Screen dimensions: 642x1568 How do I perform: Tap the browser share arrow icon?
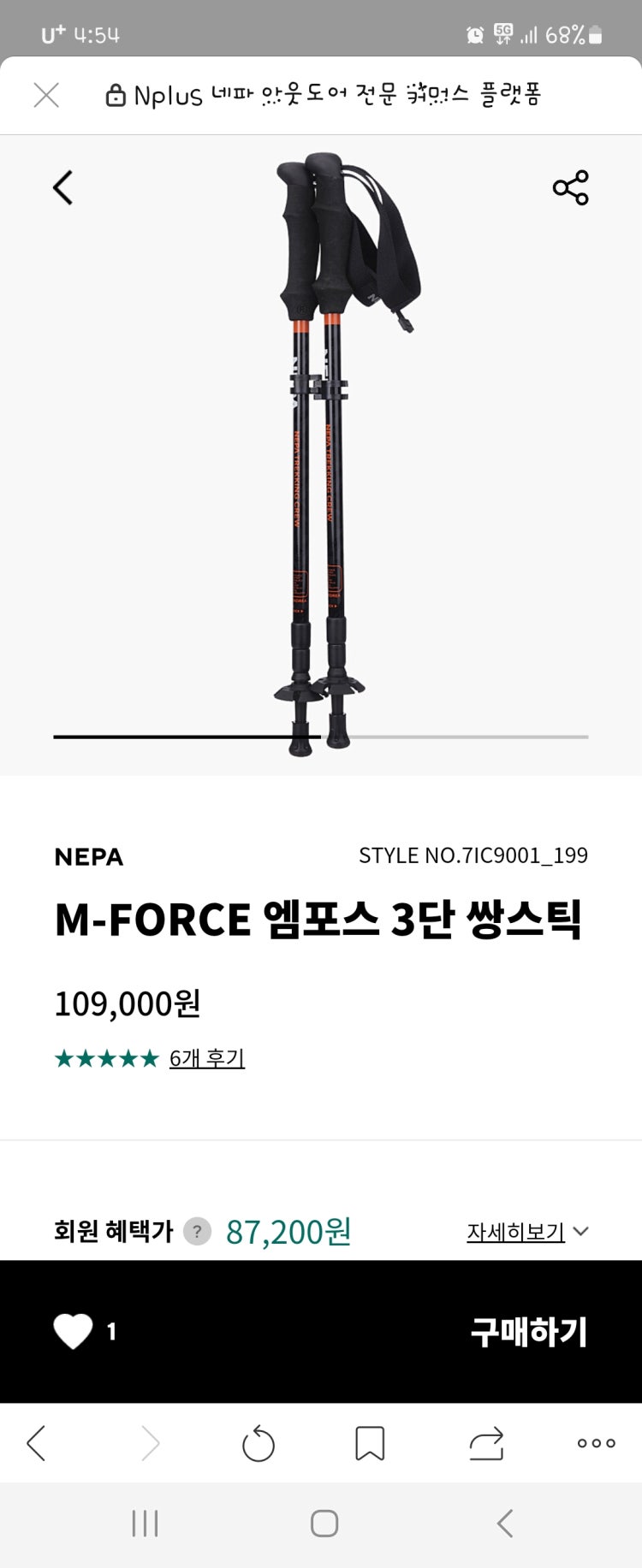486,1443
